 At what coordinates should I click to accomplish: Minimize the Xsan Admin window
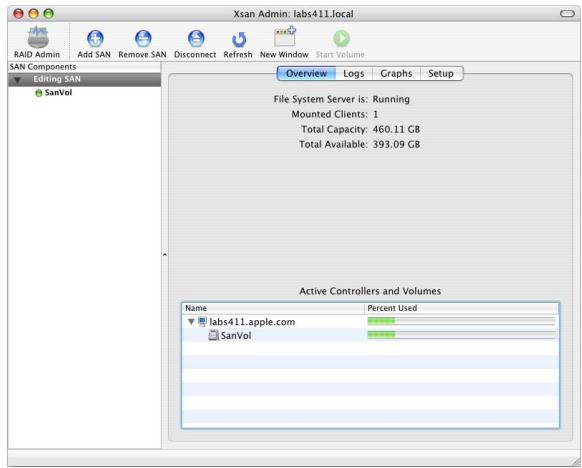point(33,14)
